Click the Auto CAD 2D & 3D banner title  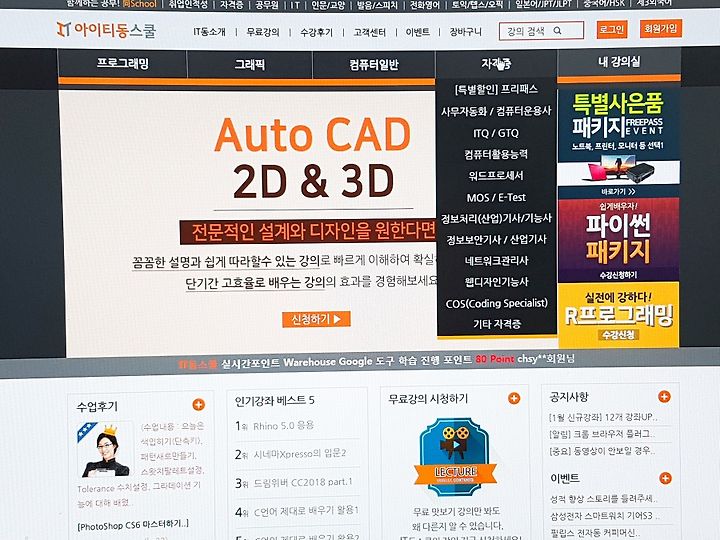[x=313, y=157]
